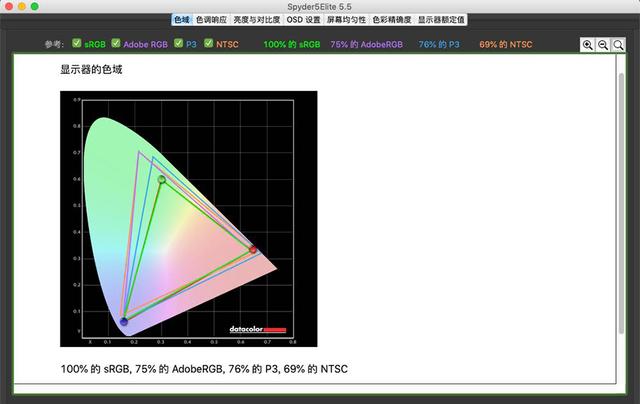Go to the OSD 设置 tab
640x404 pixels.
[303, 20]
